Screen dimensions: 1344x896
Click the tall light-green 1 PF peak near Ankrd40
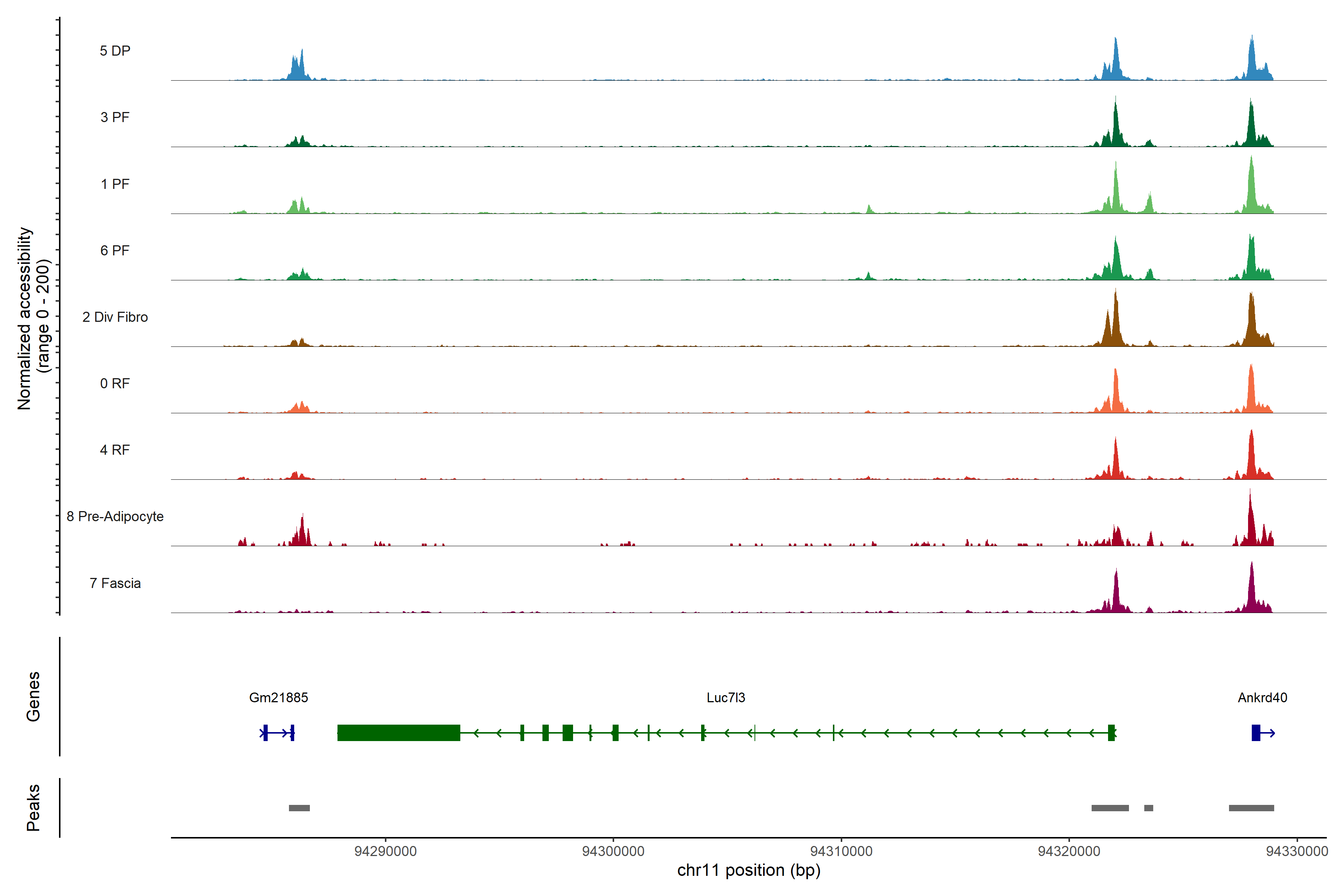point(1251,192)
